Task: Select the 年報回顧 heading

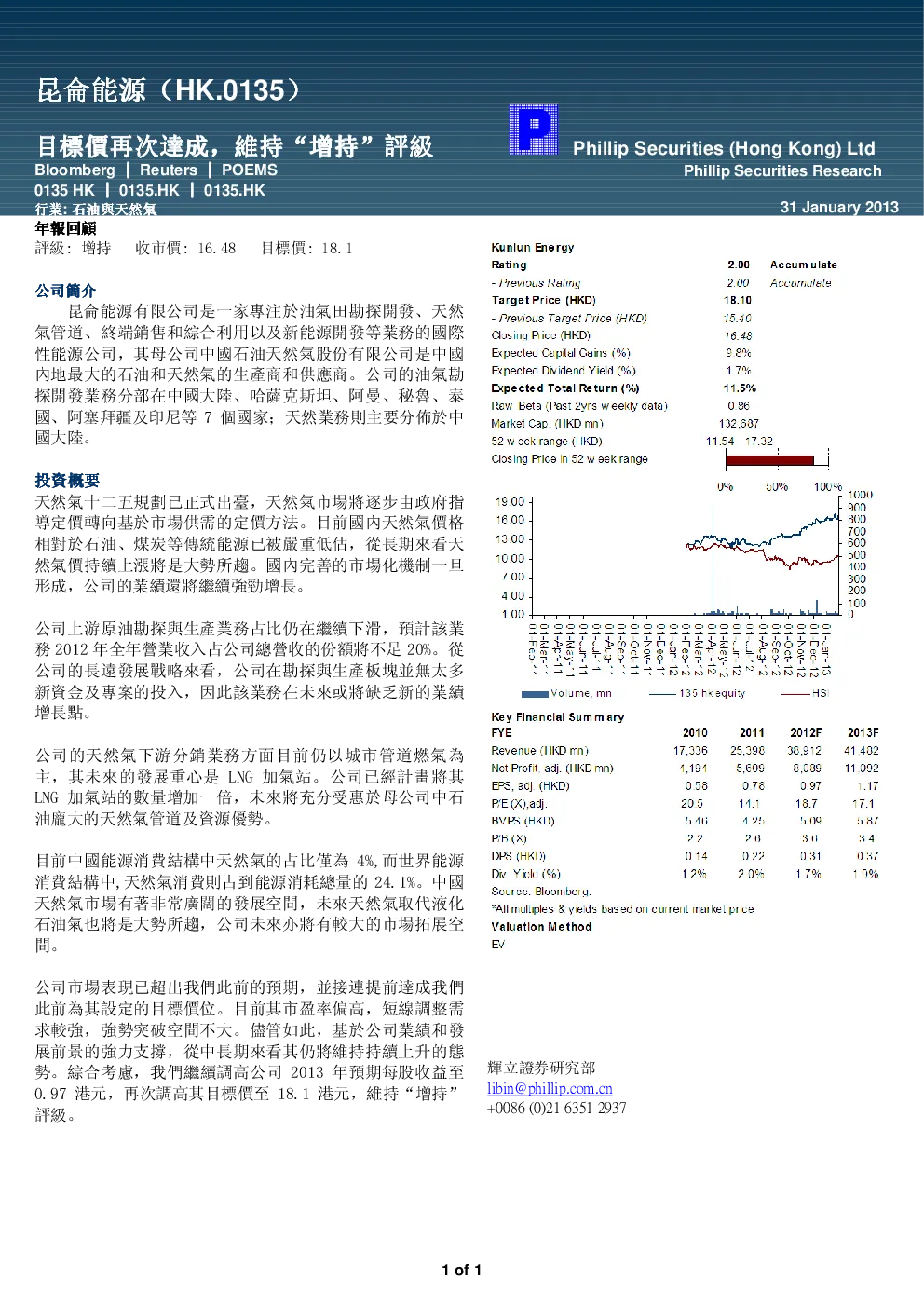Action: [65, 228]
